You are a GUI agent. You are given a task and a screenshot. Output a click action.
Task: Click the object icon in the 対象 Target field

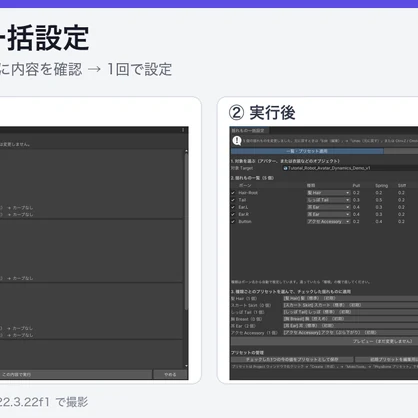click(x=285, y=168)
